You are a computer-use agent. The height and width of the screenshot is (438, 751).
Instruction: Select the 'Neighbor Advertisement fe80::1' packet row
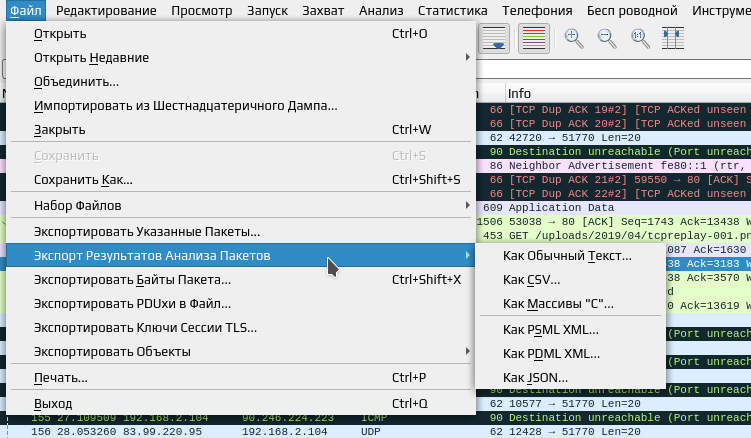(x=614, y=166)
